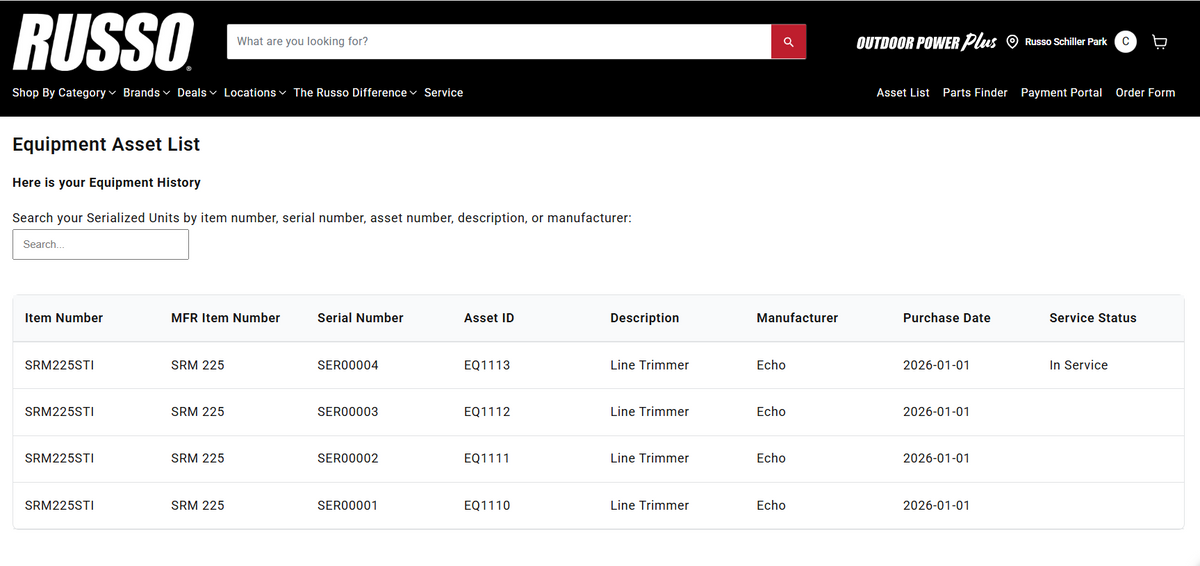Open the Parts Finder page
Viewport: 1200px width, 566px height.
click(975, 93)
